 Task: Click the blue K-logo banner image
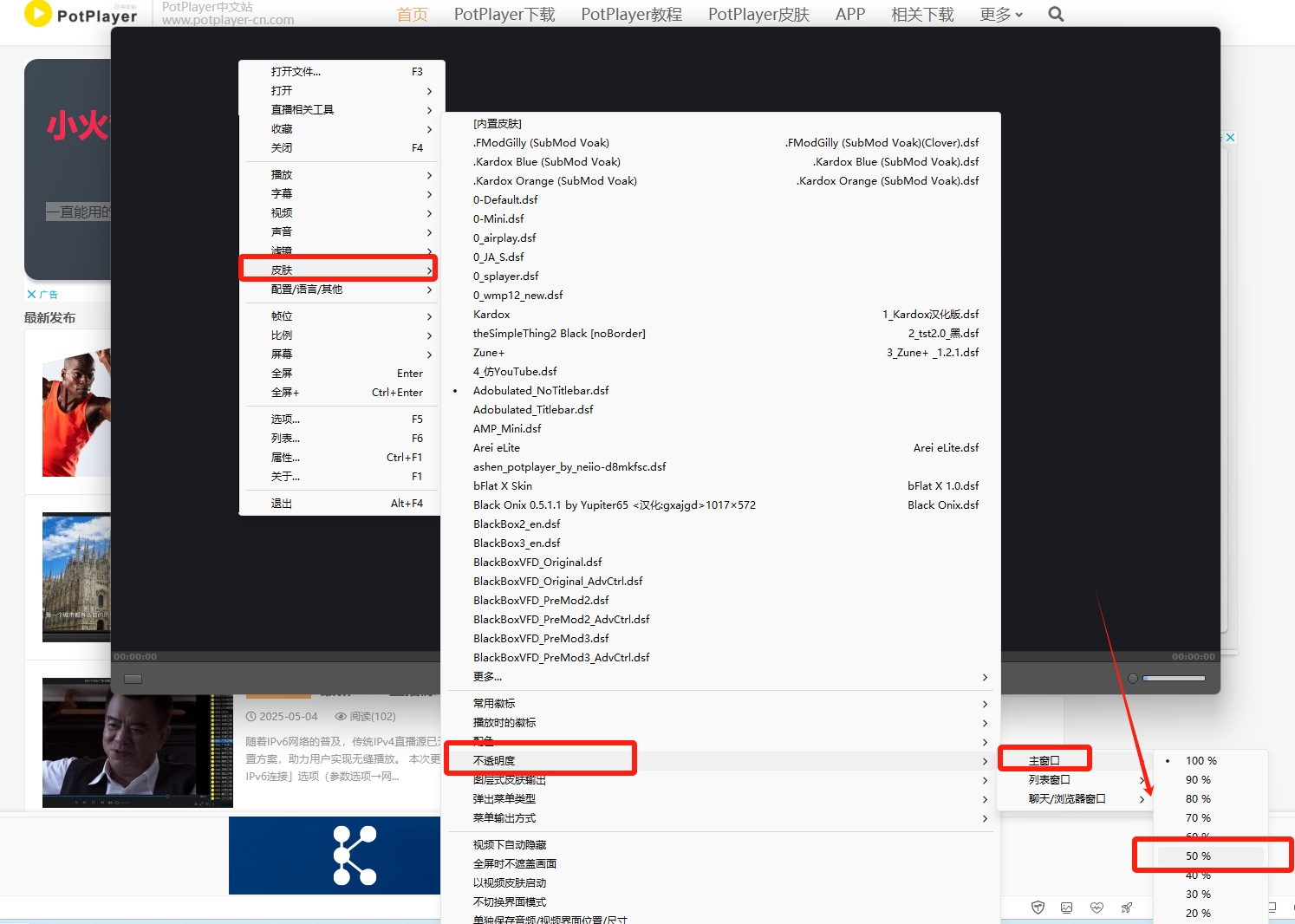(335, 856)
